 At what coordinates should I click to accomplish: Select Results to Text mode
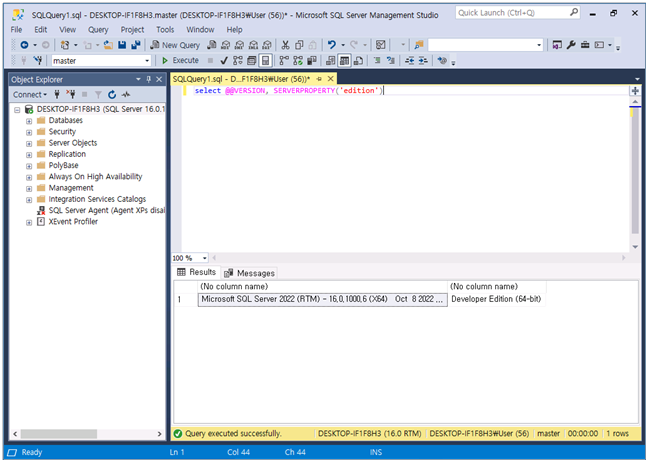point(330,61)
